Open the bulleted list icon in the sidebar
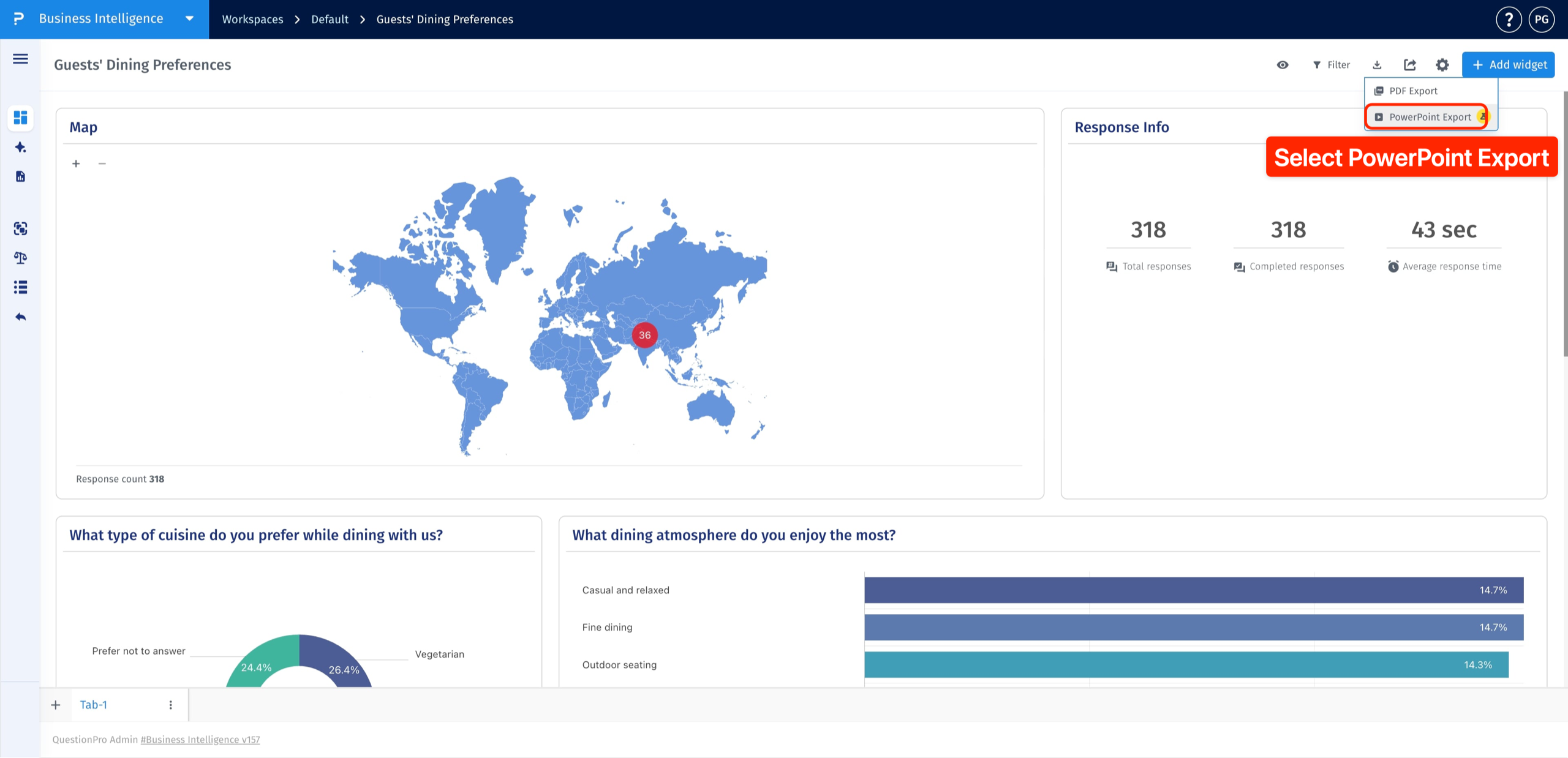 [20, 287]
